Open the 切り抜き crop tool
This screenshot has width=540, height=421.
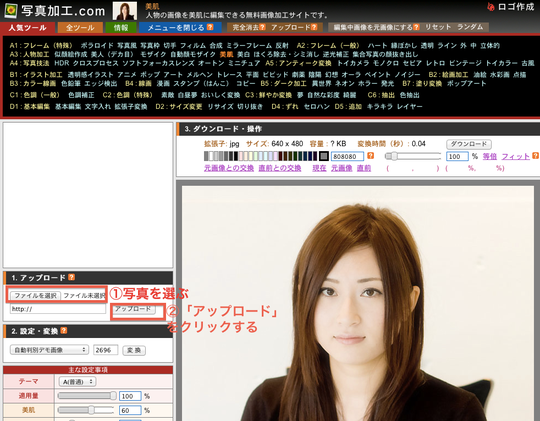click(250, 107)
